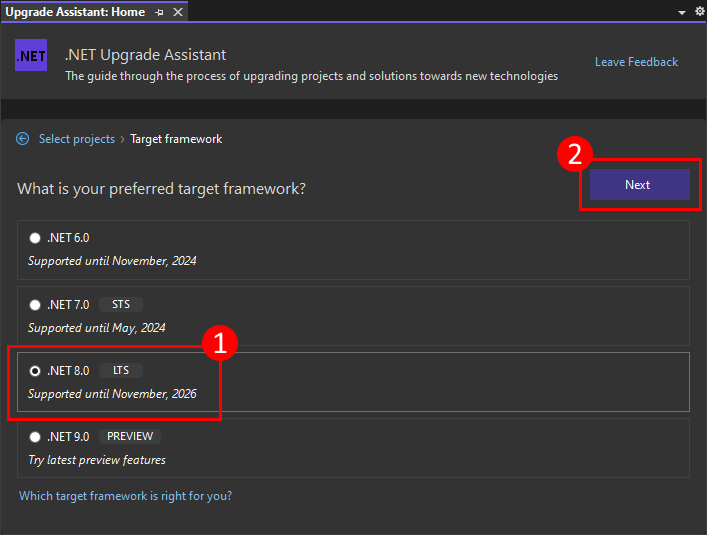
Task: Open the tab list dropdown arrow
Action: pyautogui.click(x=682, y=13)
